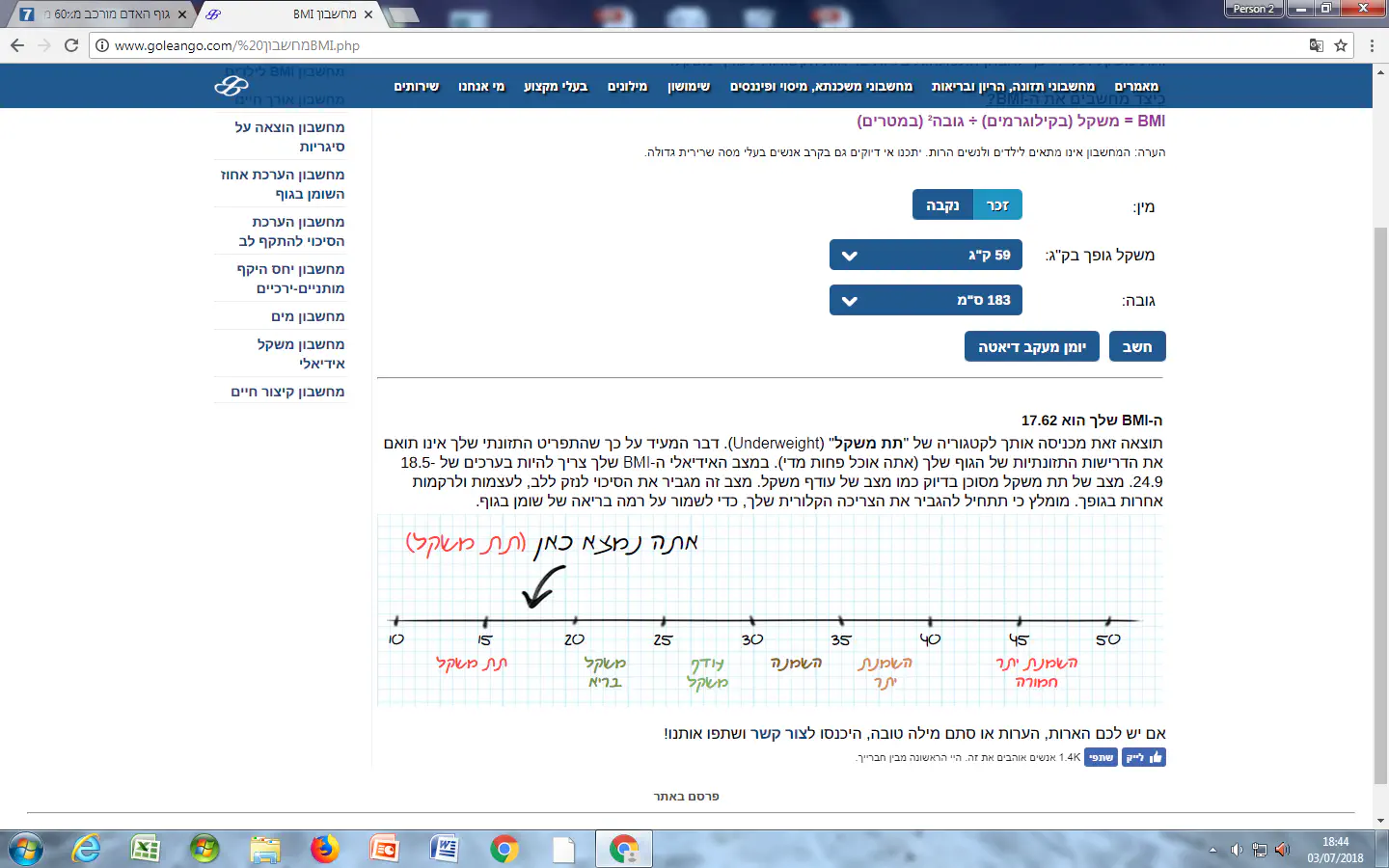
Task: Open Firefox from the taskbar
Action: click(x=325, y=849)
